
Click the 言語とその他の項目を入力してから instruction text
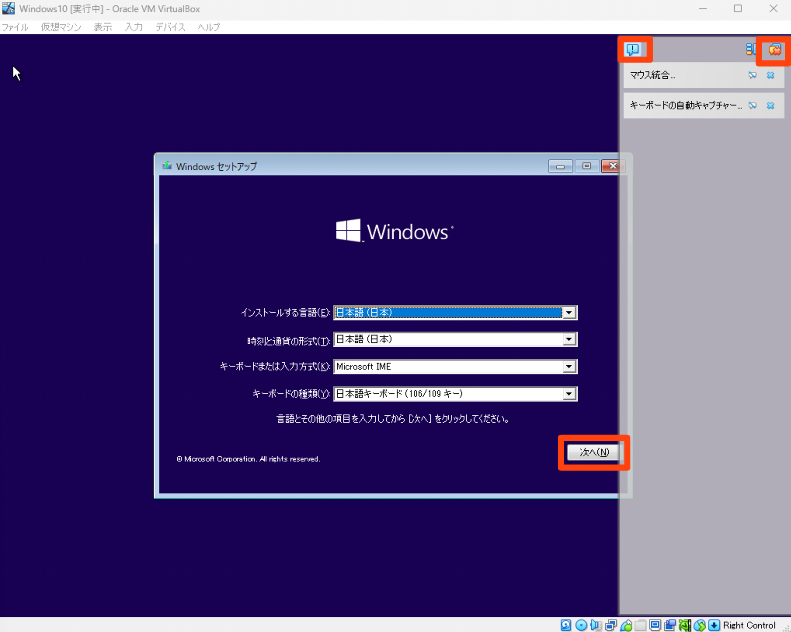point(392,419)
